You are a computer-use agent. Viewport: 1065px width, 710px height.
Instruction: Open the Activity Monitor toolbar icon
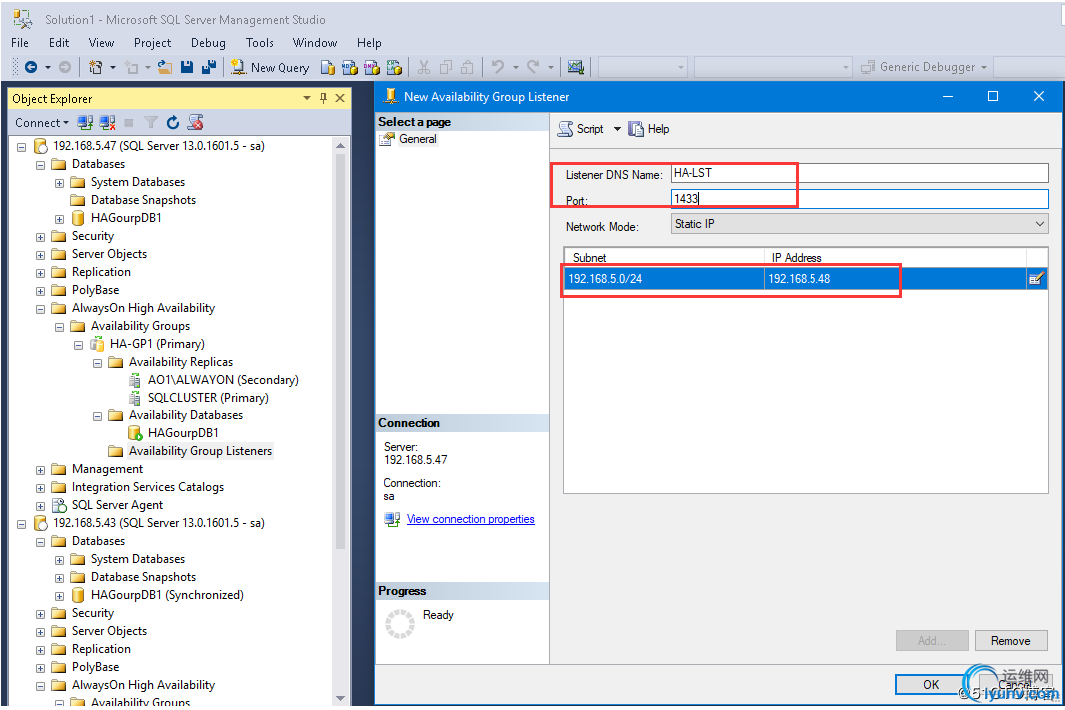pos(576,67)
